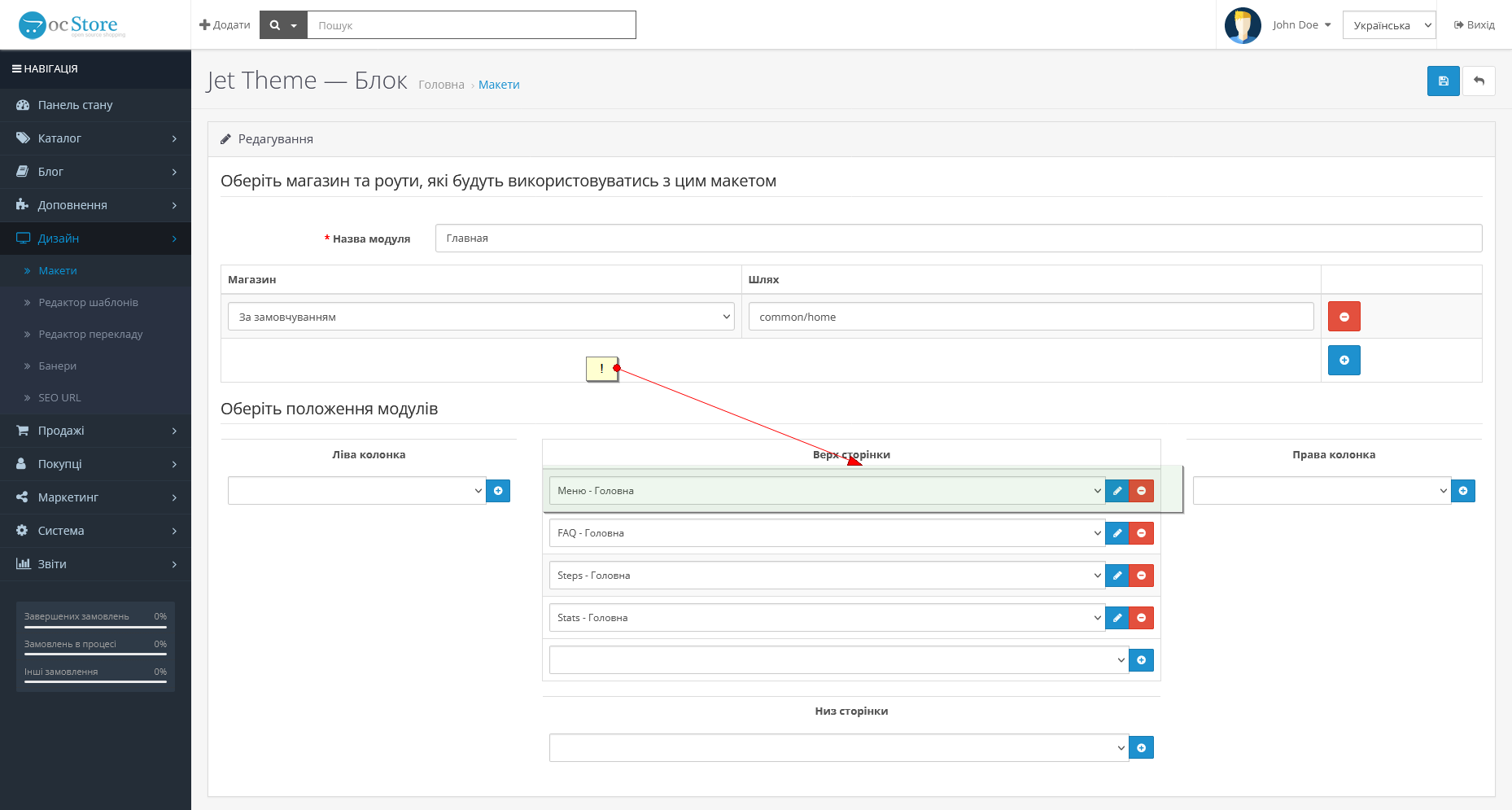Open the right column module dropdown

(1321, 491)
